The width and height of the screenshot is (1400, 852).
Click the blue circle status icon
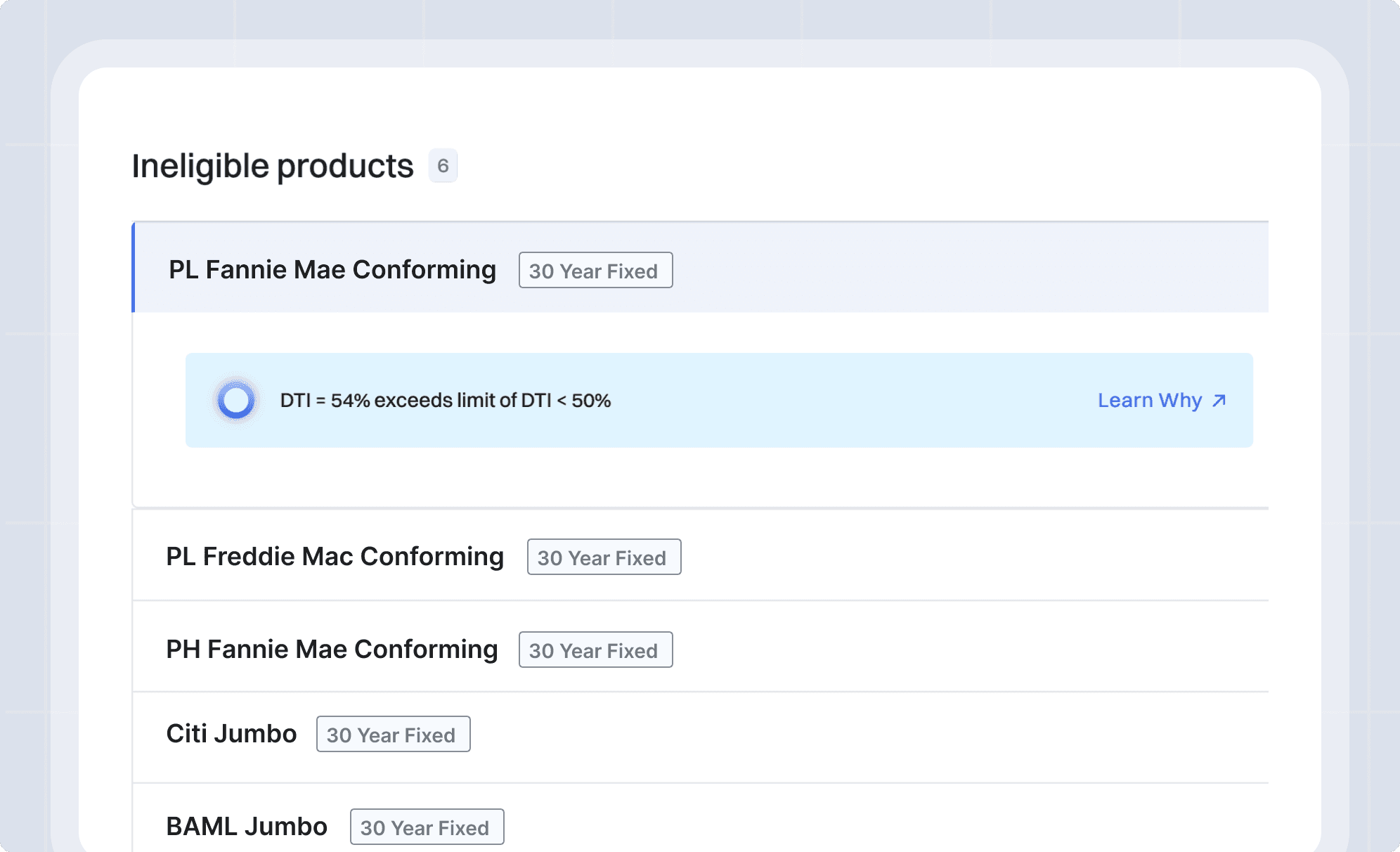click(x=236, y=401)
